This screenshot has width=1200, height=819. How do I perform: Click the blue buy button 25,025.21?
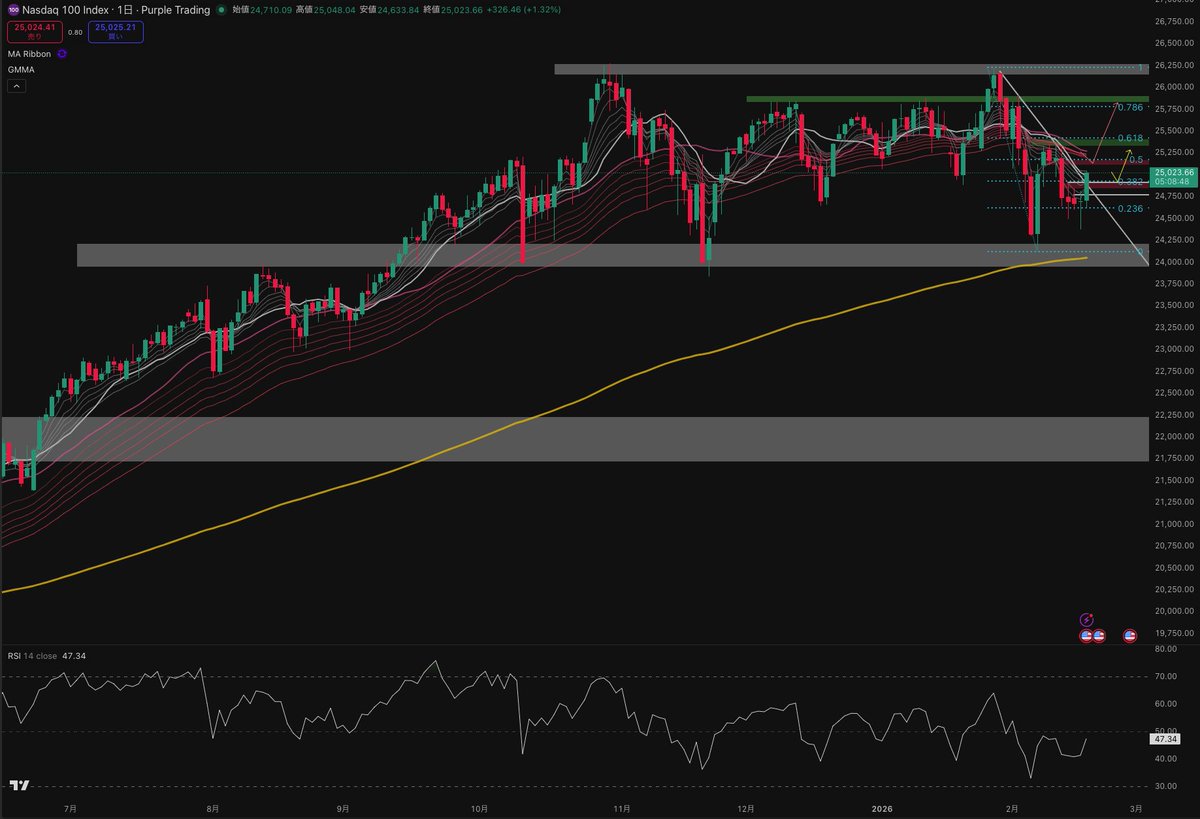click(x=118, y=32)
